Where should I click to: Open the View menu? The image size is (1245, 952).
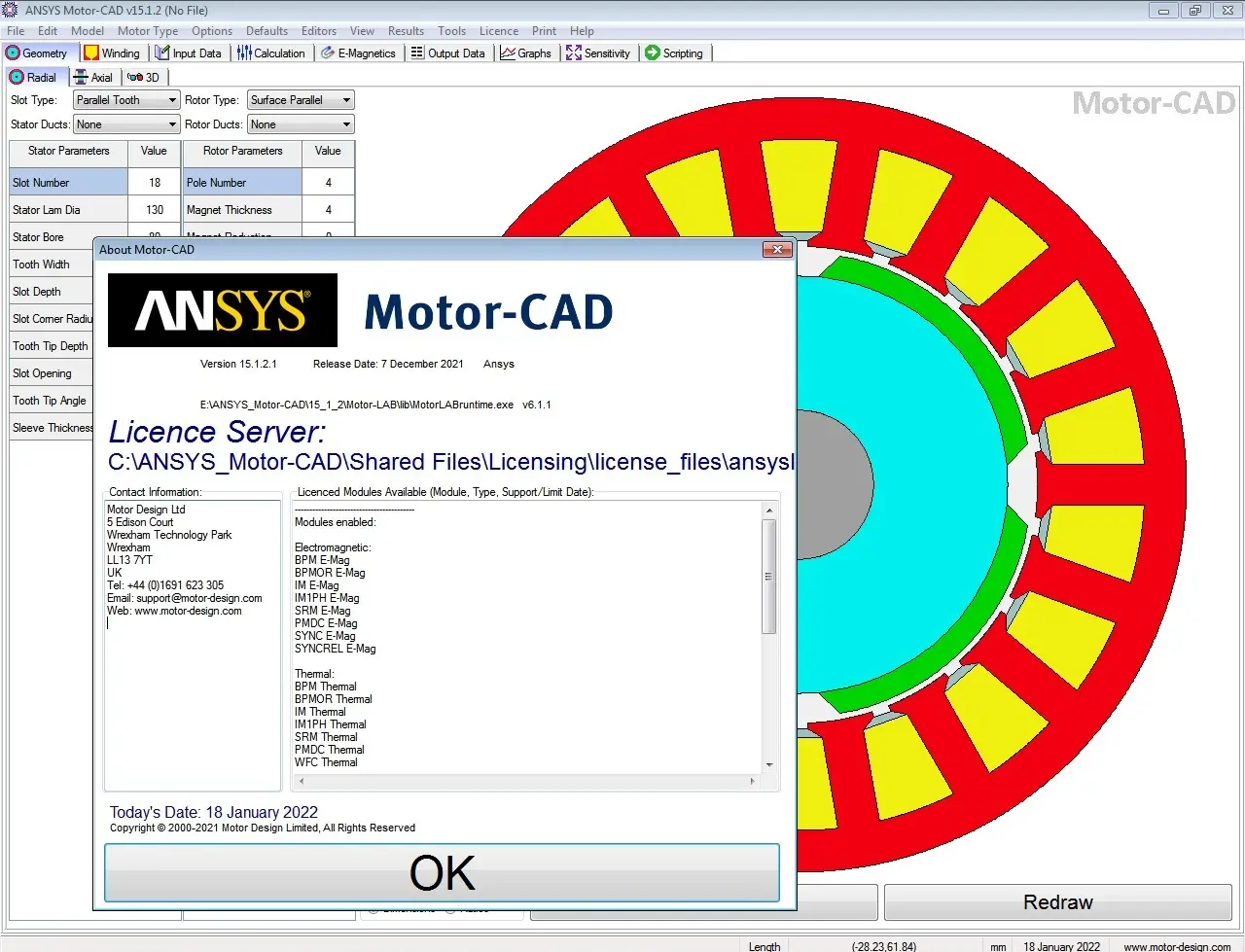click(362, 31)
